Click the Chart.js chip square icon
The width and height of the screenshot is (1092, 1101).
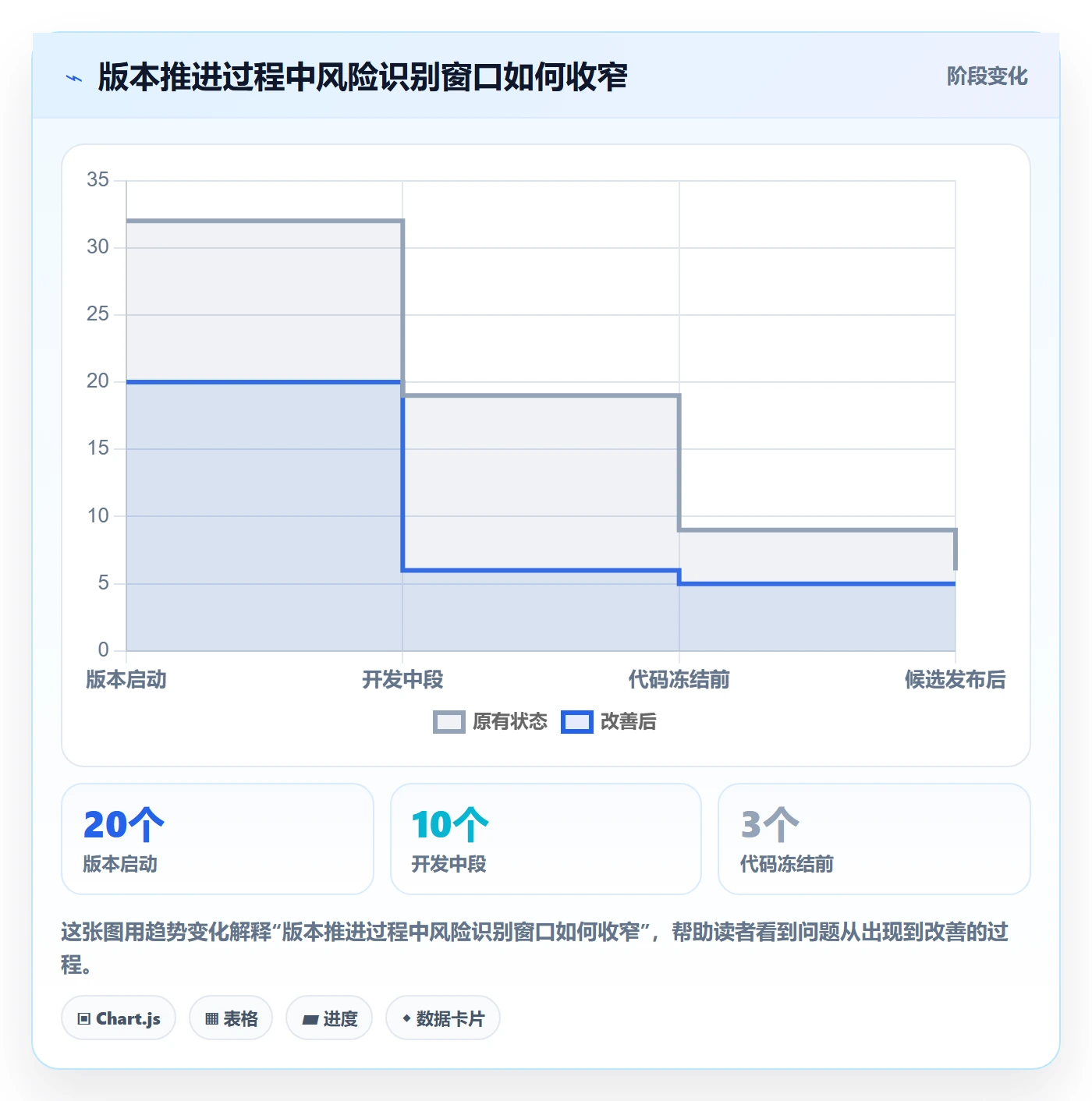pyautogui.click(x=84, y=1019)
